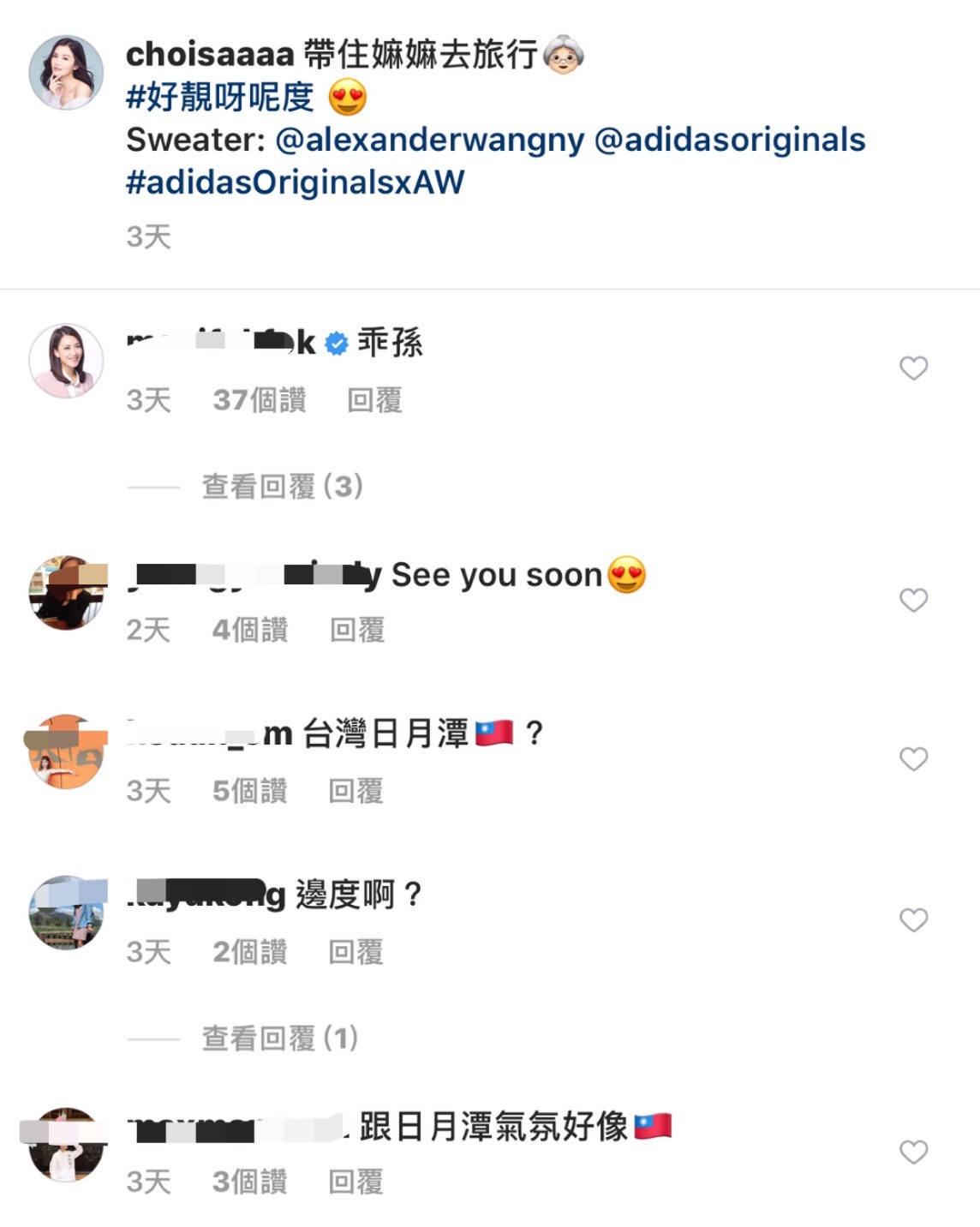Open avatar next to 台灣日月潭 comment

pyautogui.click(x=66, y=751)
